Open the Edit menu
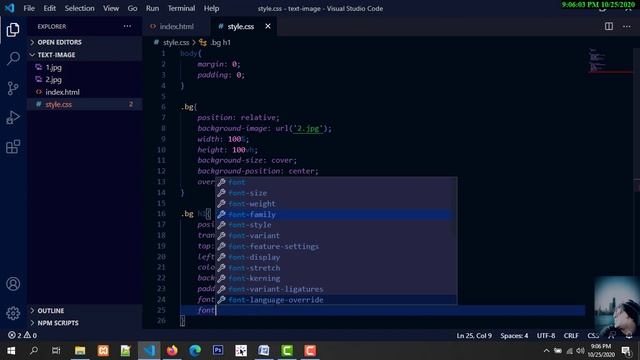The width and height of the screenshot is (640, 360). (x=49, y=8)
